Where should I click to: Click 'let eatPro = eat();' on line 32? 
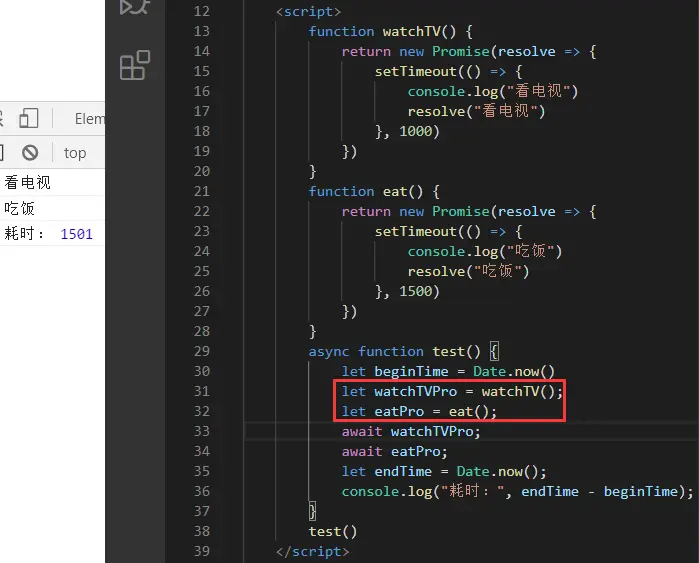pos(419,411)
